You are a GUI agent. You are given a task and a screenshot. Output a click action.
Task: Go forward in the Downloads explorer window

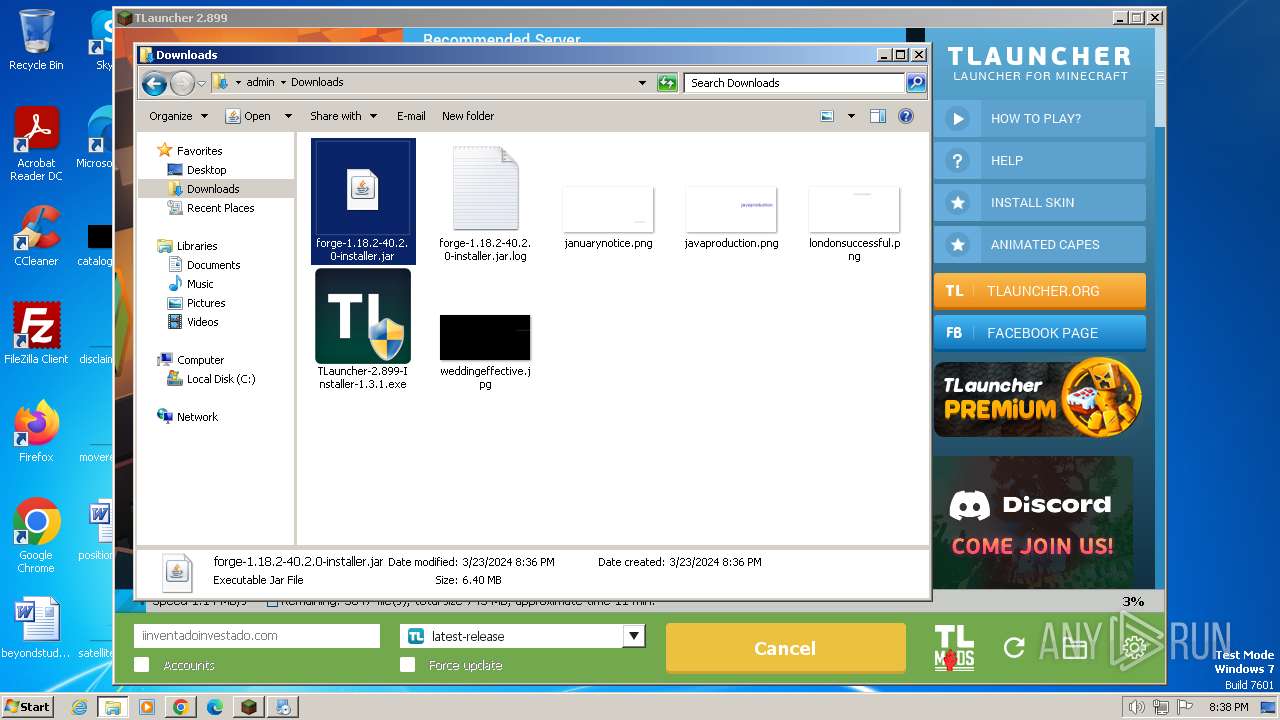pyautogui.click(x=182, y=83)
